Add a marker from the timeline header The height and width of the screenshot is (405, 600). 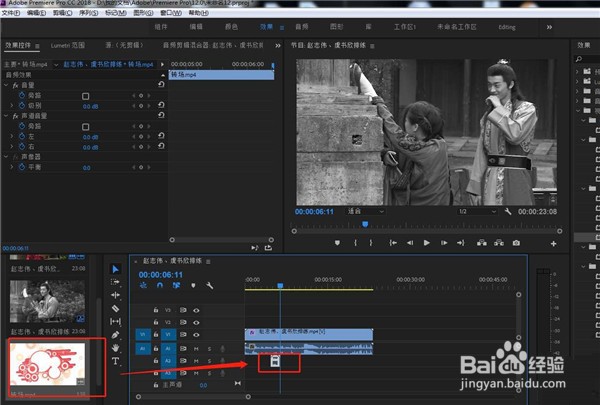tap(193, 286)
